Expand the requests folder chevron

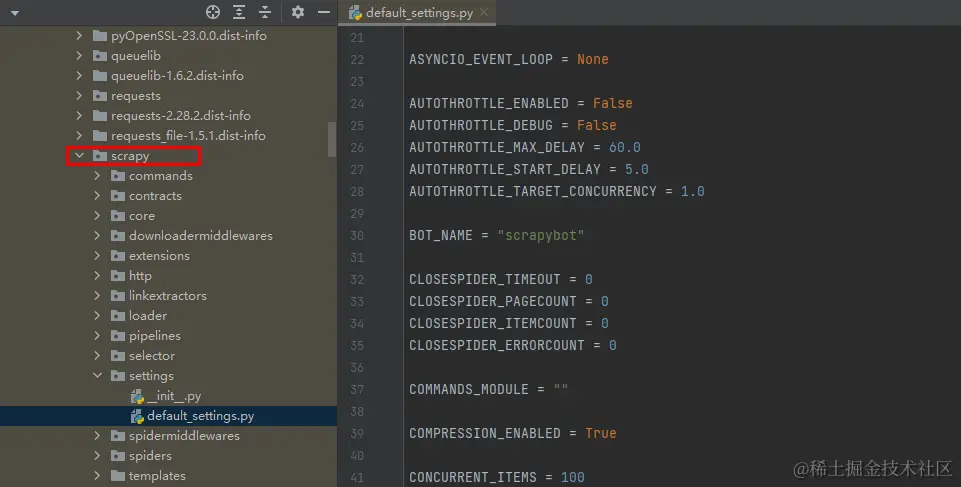pos(79,96)
